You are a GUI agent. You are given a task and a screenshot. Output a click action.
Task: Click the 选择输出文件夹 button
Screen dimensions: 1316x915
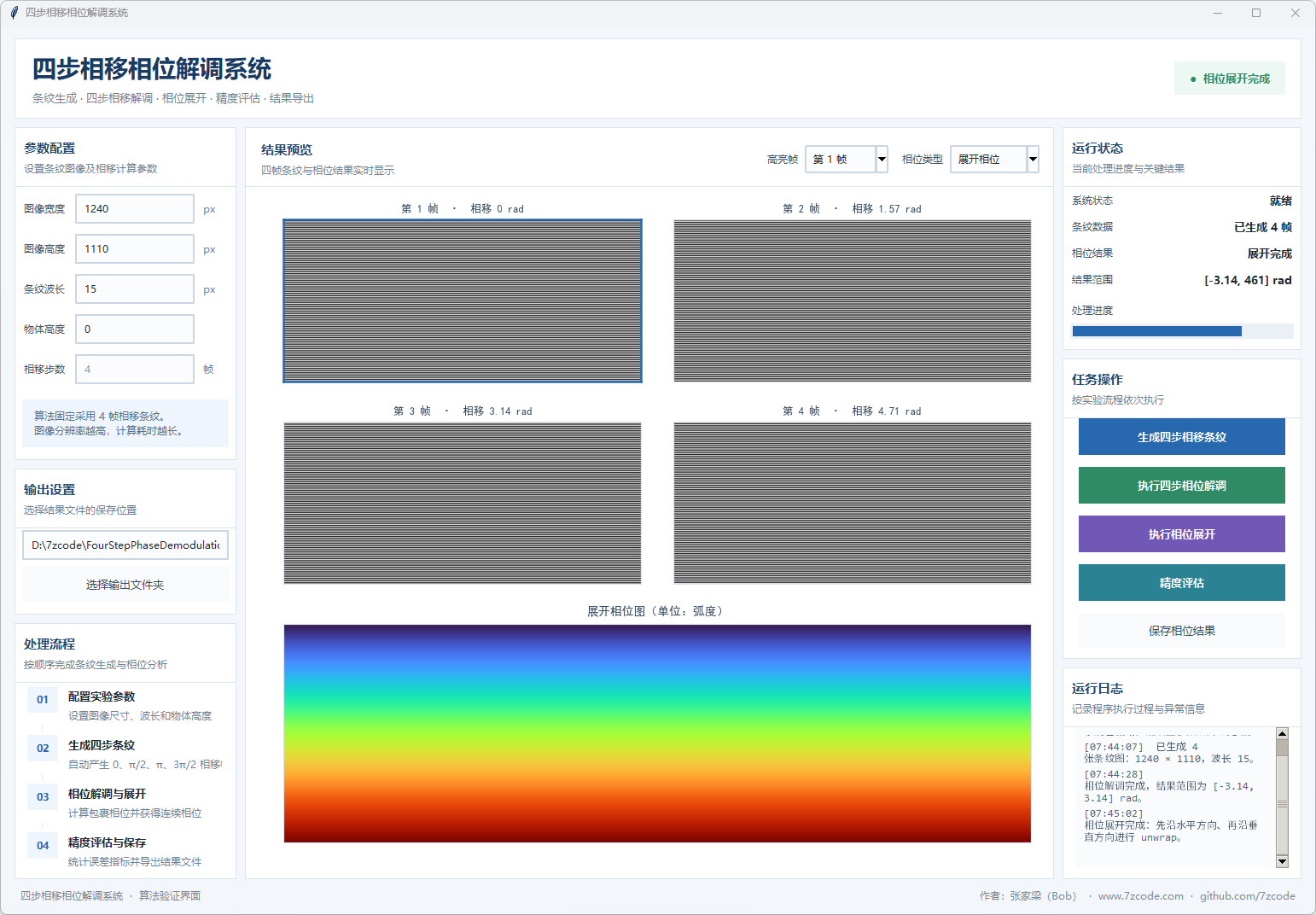[125, 585]
